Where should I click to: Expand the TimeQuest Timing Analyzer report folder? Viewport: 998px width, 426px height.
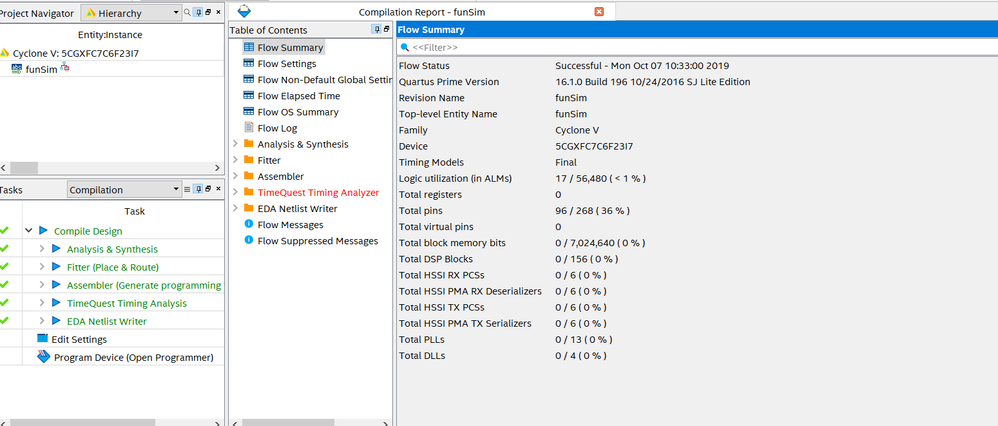(235, 192)
